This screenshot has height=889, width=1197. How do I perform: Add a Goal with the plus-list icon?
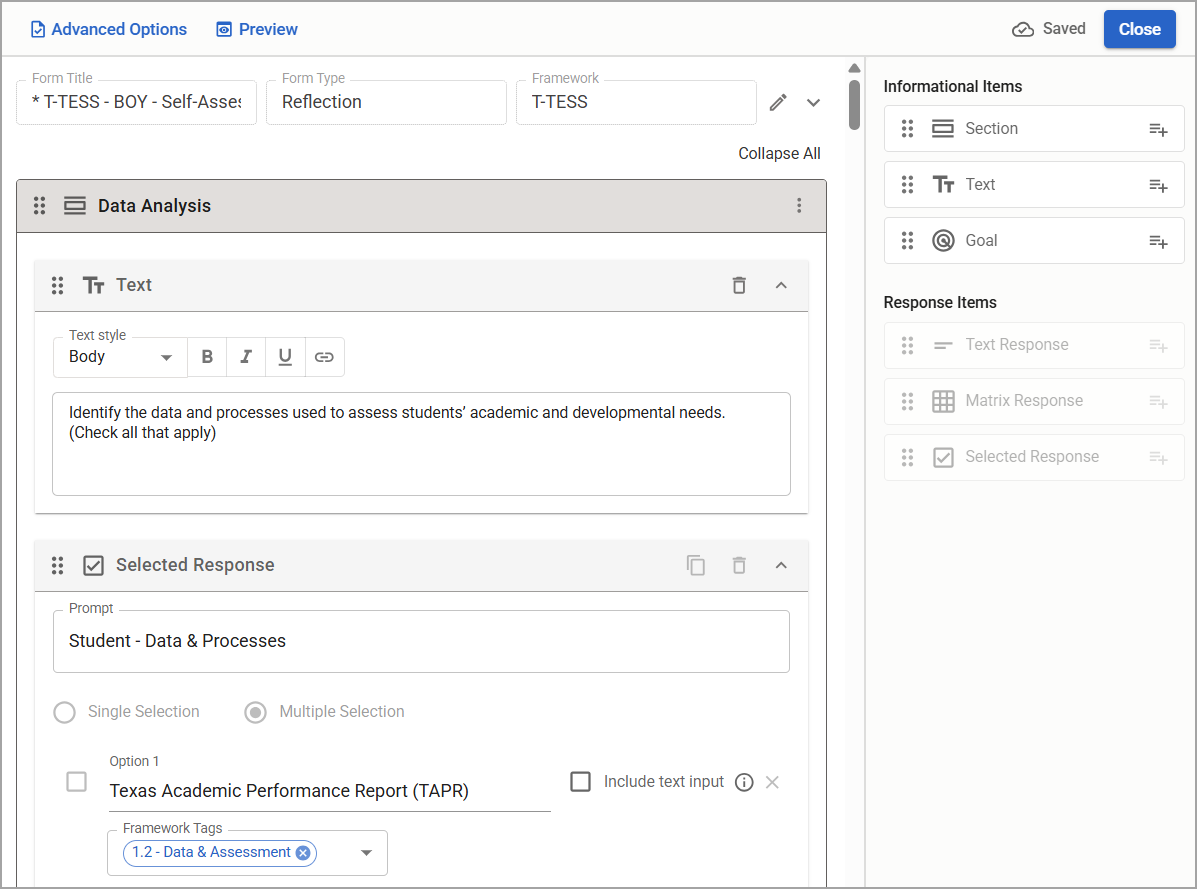click(1158, 242)
